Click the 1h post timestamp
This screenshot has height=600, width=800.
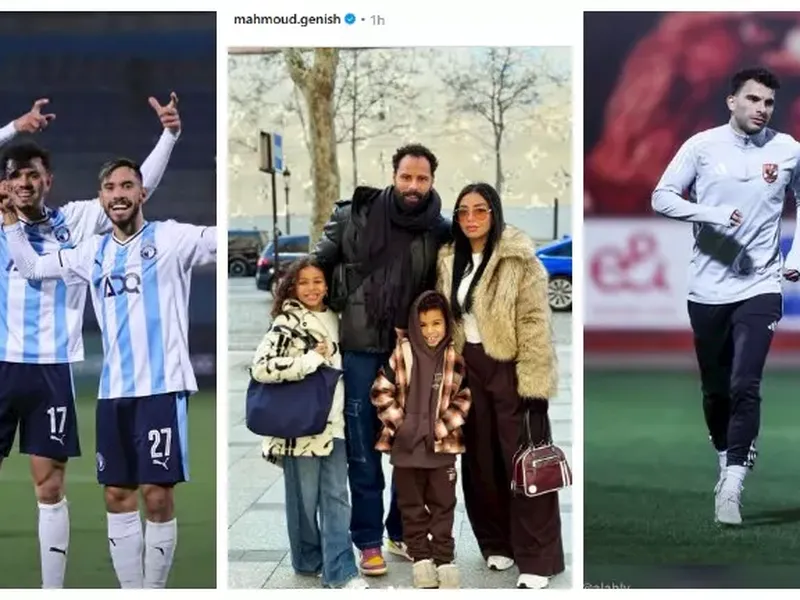[377, 20]
